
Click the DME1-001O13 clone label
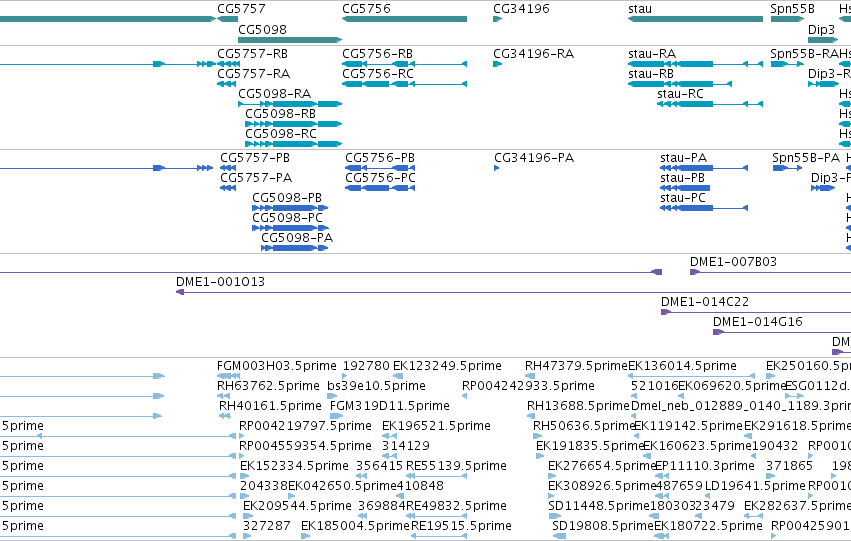click(x=220, y=282)
